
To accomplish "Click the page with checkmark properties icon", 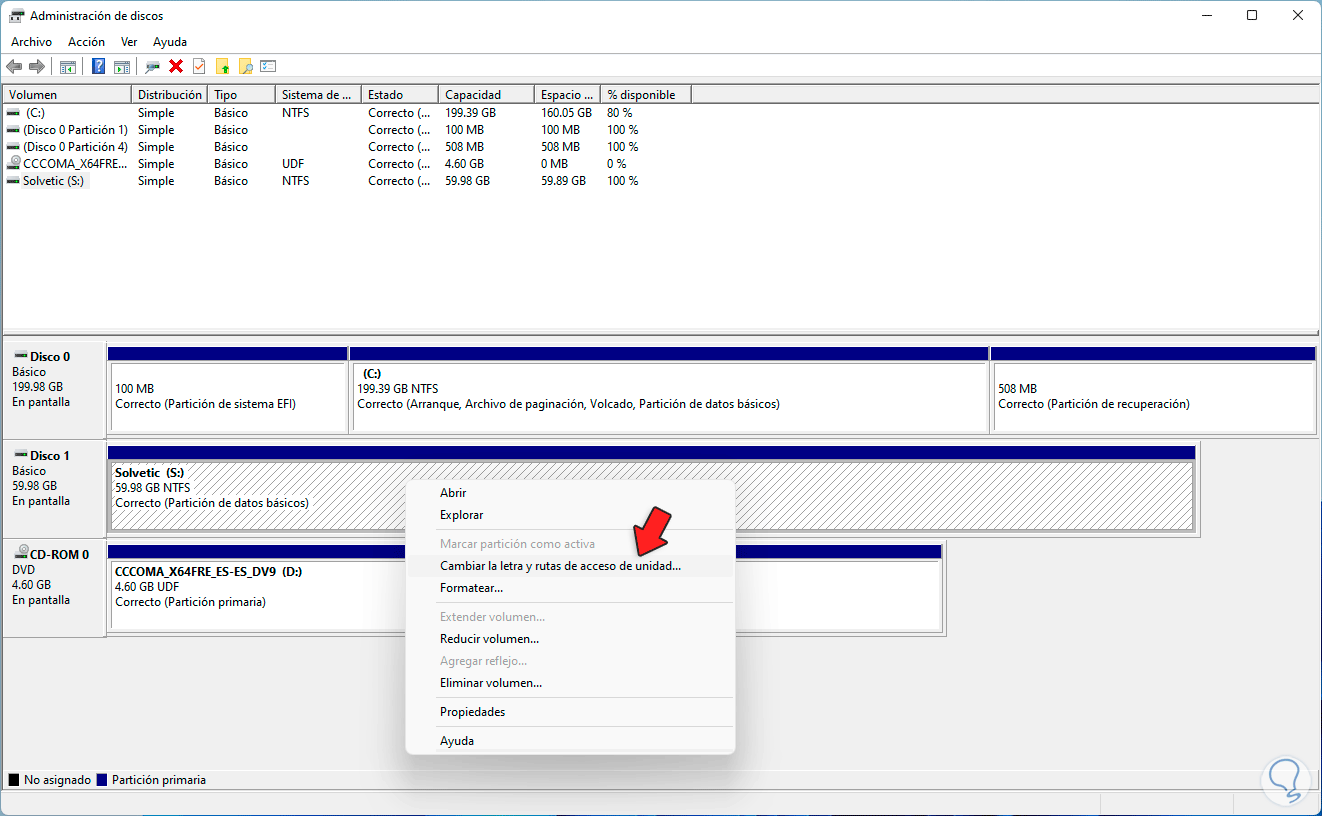I will point(199,67).
